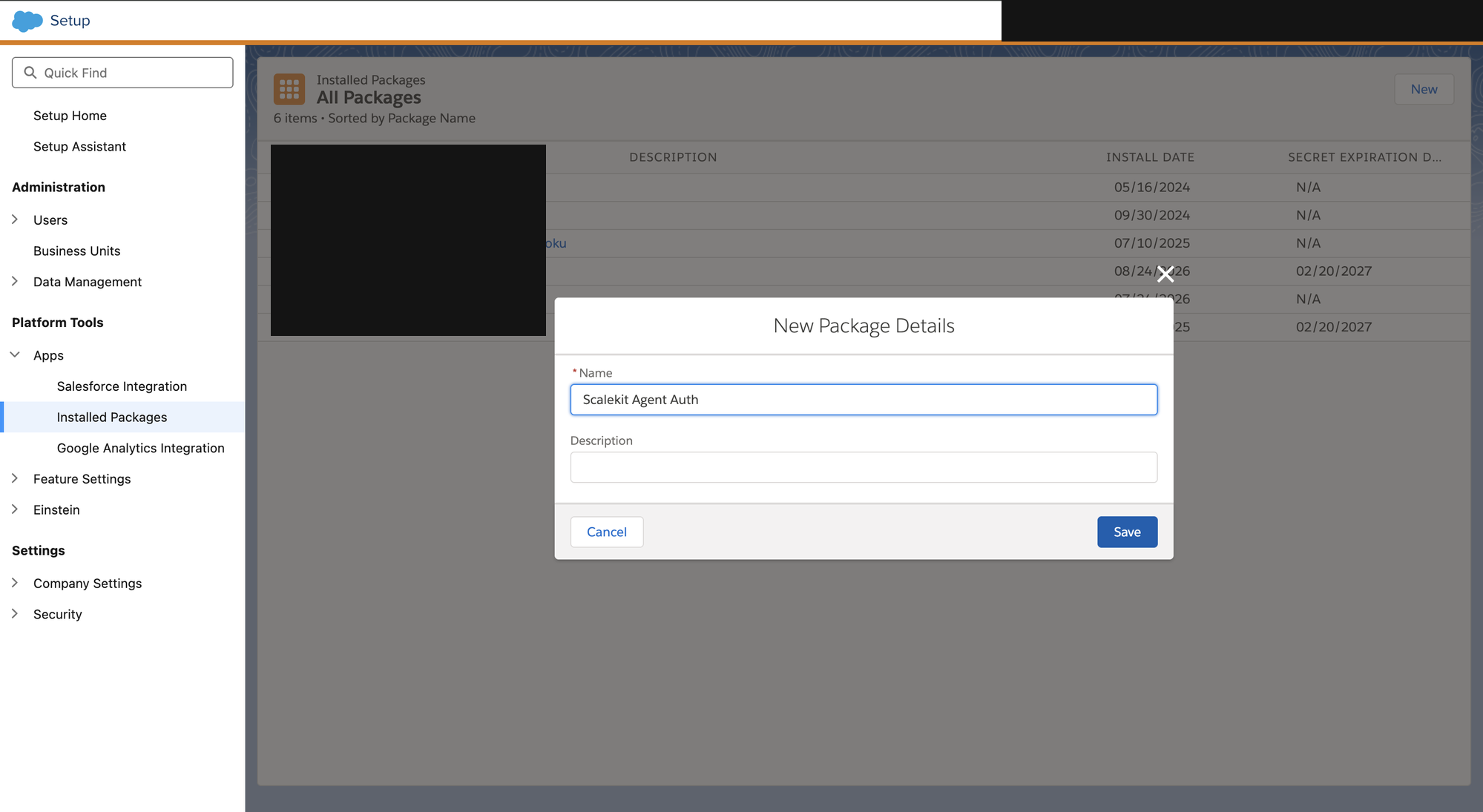Expand the Users tree node
The width and height of the screenshot is (1483, 812).
coord(15,219)
